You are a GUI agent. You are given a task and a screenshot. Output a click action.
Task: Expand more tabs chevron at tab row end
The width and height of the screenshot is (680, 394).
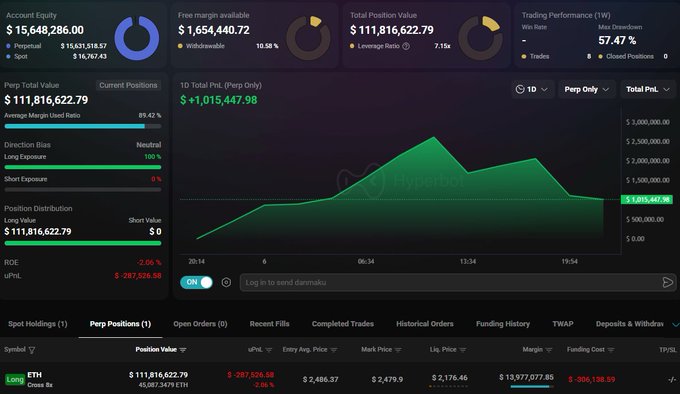tap(675, 324)
